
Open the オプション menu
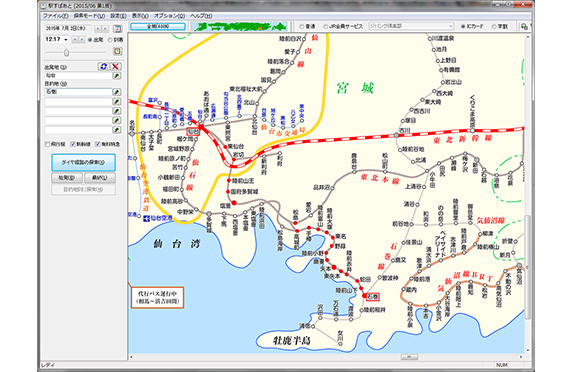tap(169, 16)
